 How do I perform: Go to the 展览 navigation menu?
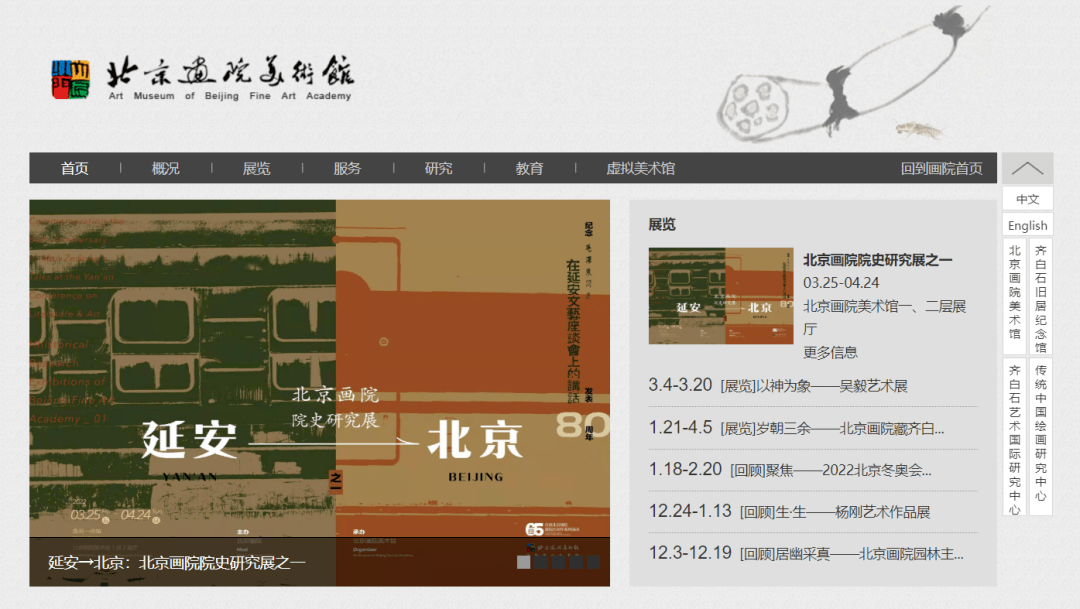(x=257, y=168)
